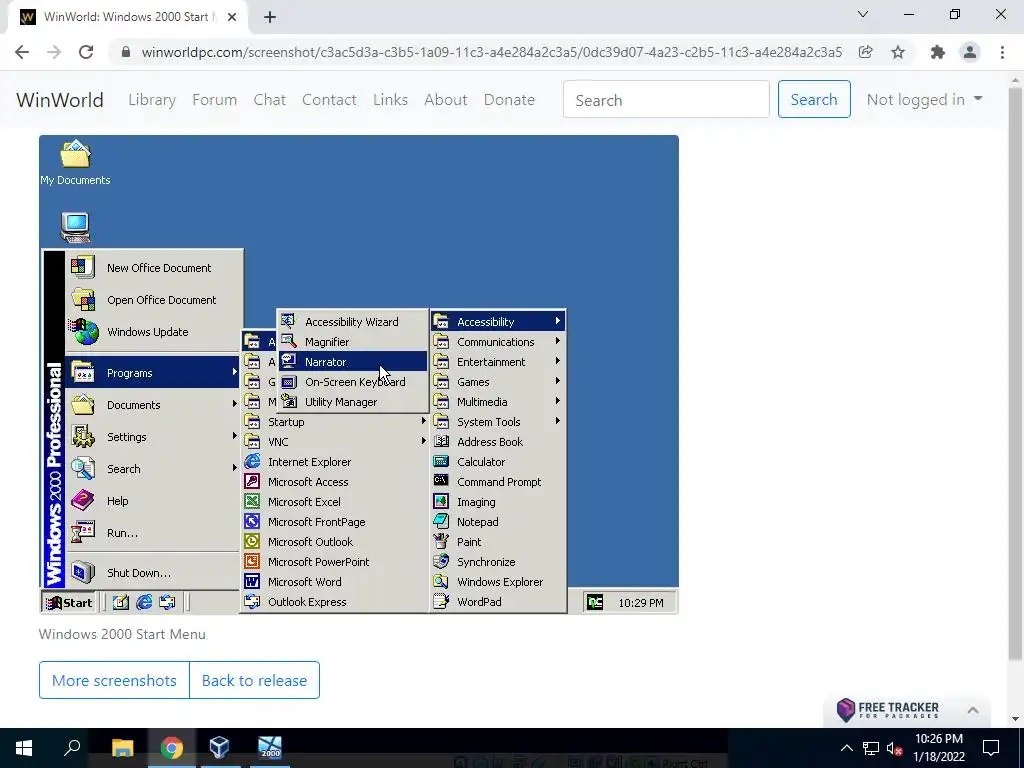Click the Settings submenu arrow
The height and width of the screenshot is (768, 1024).
click(234, 436)
